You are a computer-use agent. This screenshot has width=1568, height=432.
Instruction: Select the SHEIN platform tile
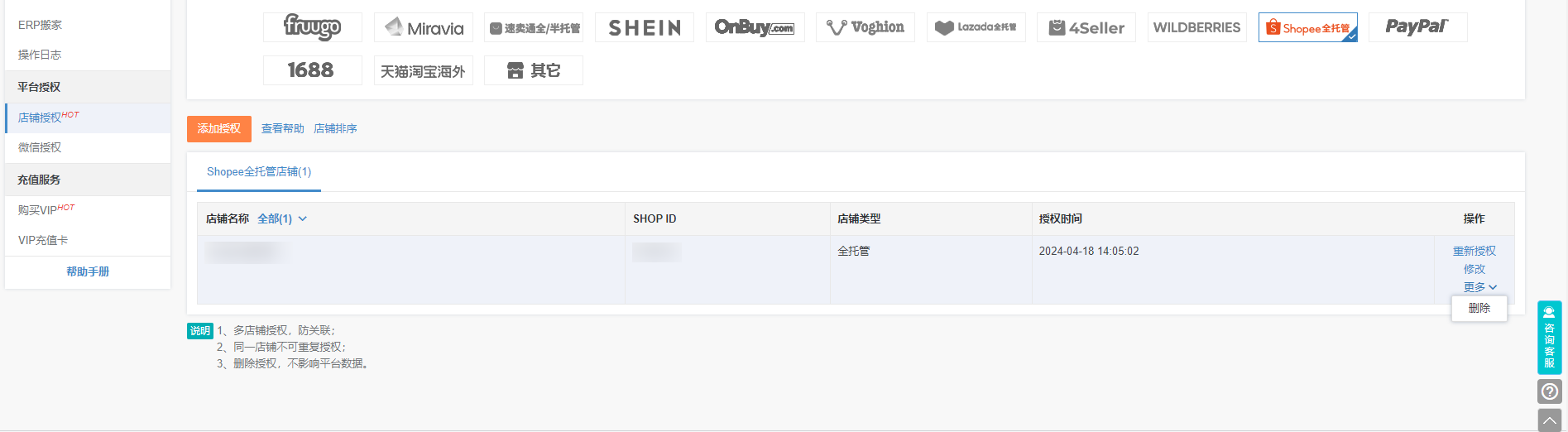644,27
